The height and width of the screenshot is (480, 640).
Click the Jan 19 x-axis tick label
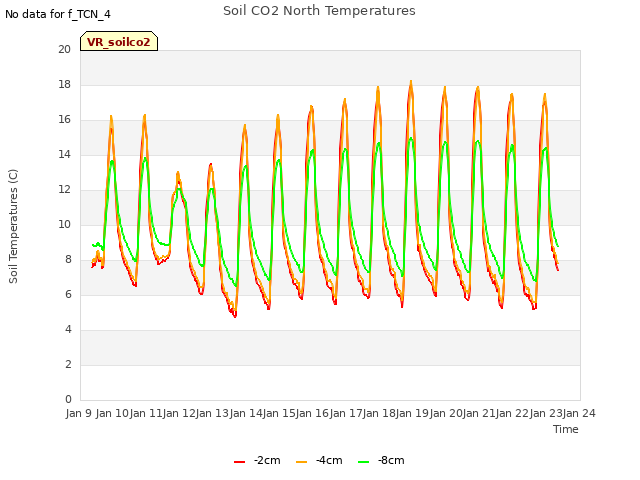point(412,413)
